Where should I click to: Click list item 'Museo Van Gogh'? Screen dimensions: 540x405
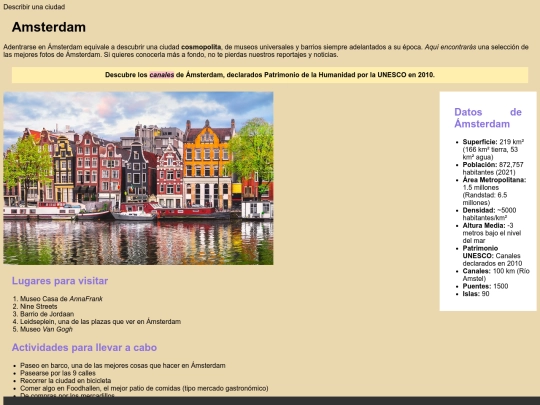[x=46, y=329]
